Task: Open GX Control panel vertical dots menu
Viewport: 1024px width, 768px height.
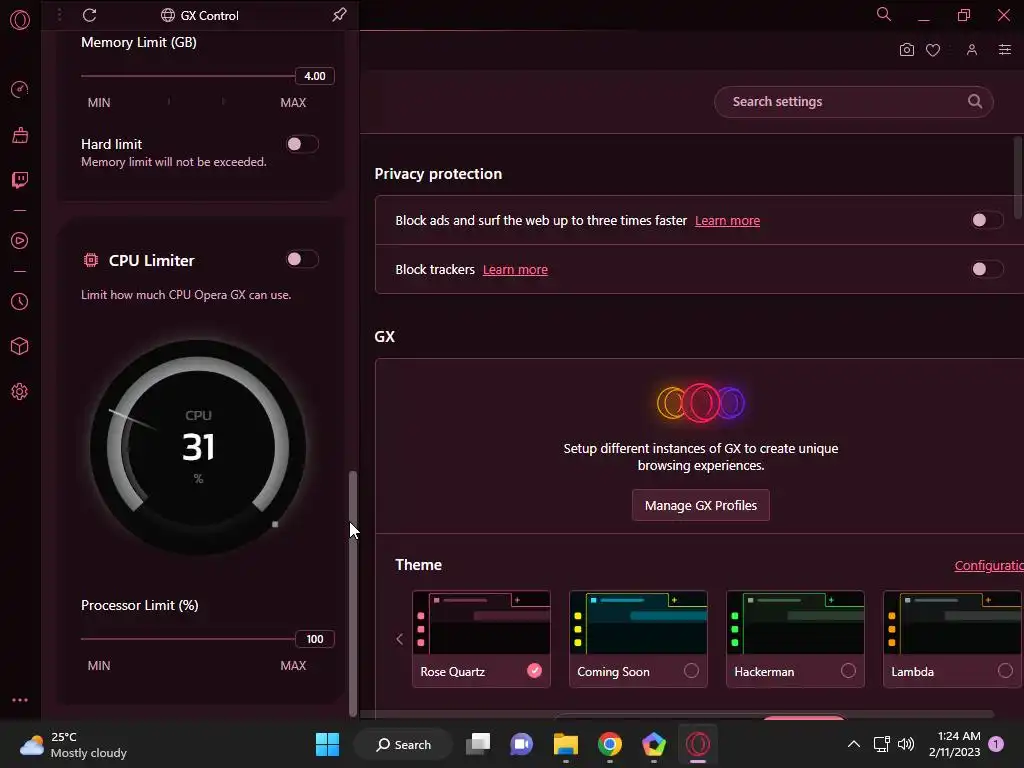Action: [59, 14]
